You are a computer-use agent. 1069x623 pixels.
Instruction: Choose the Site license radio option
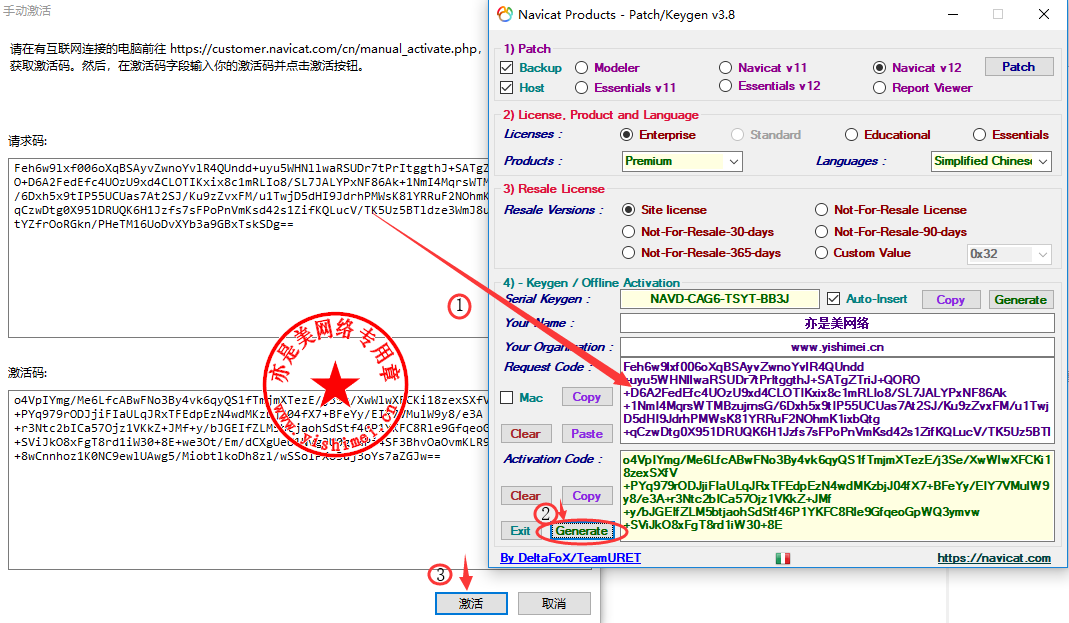(629, 210)
